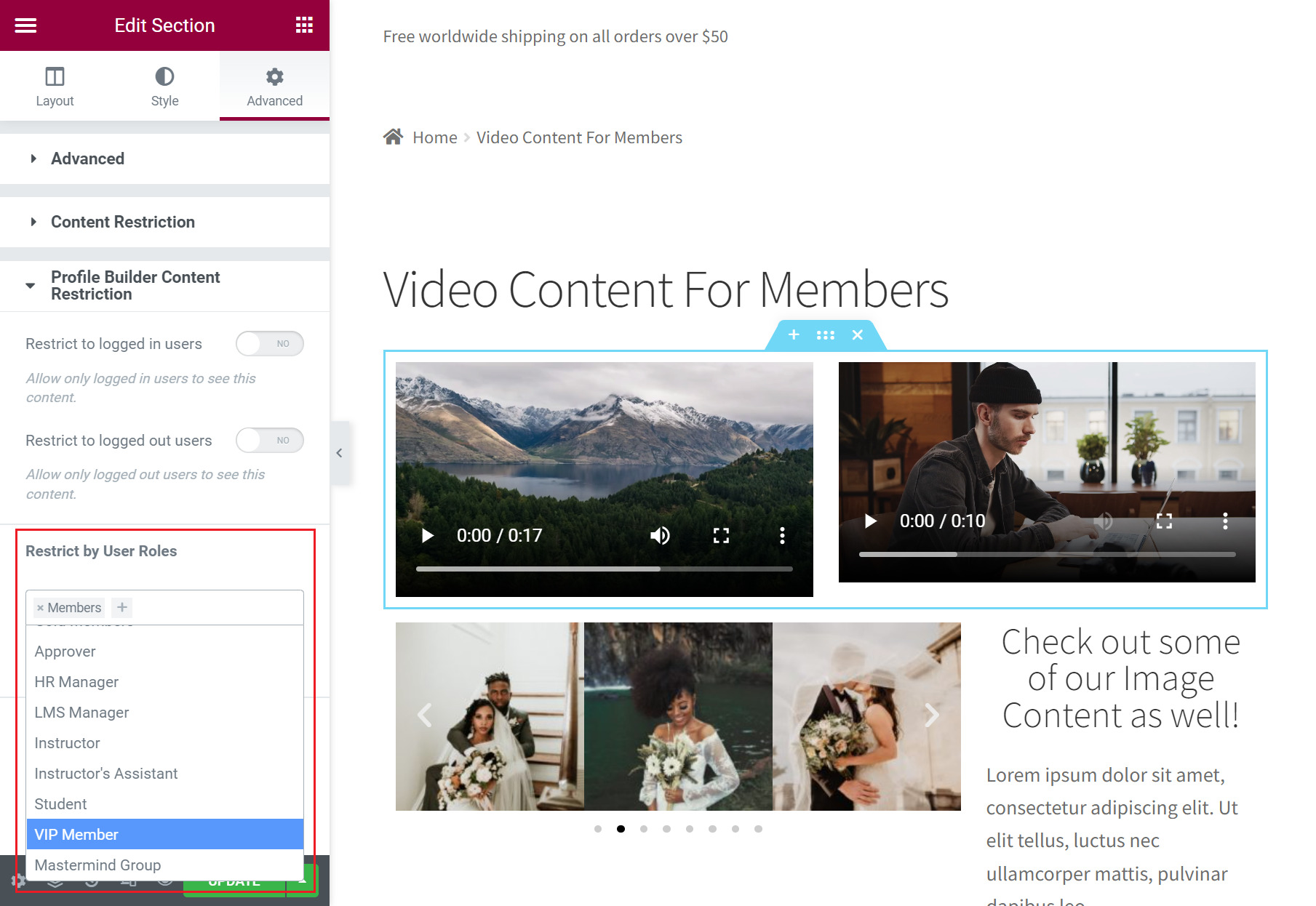Play the man writing video

[x=871, y=521]
